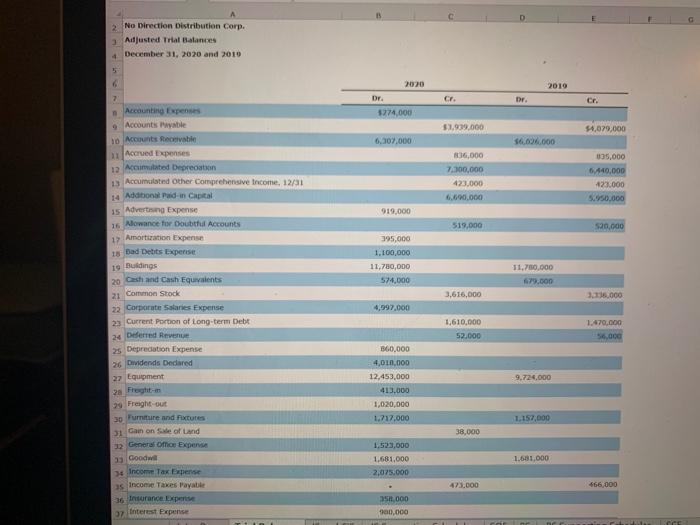This screenshot has height=525, width=700.
Task: Select the 395,000 Amortization Expense debit
Action: (x=396, y=239)
